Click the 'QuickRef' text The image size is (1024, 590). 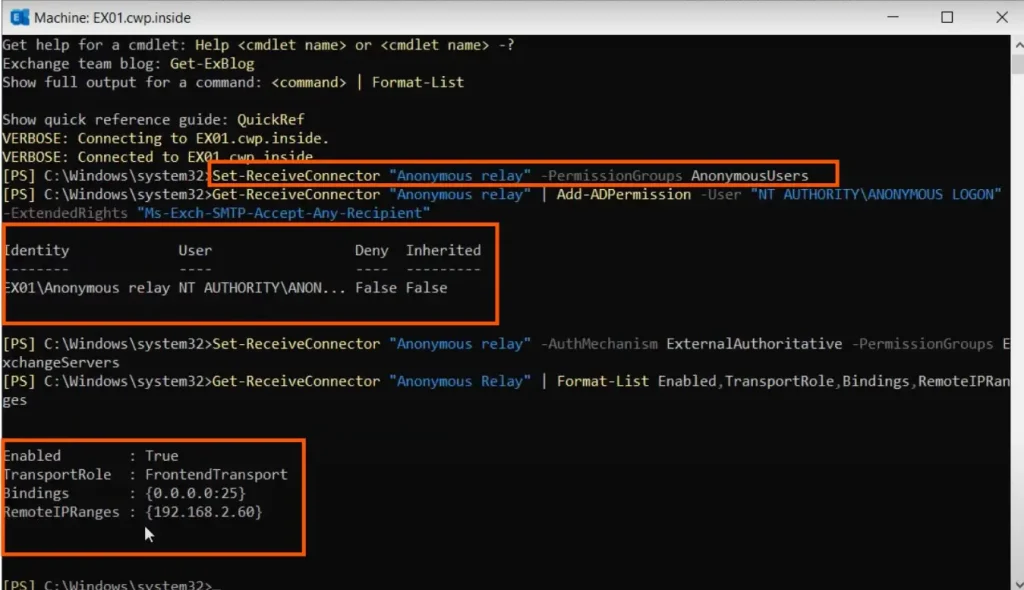(x=270, y=120)
